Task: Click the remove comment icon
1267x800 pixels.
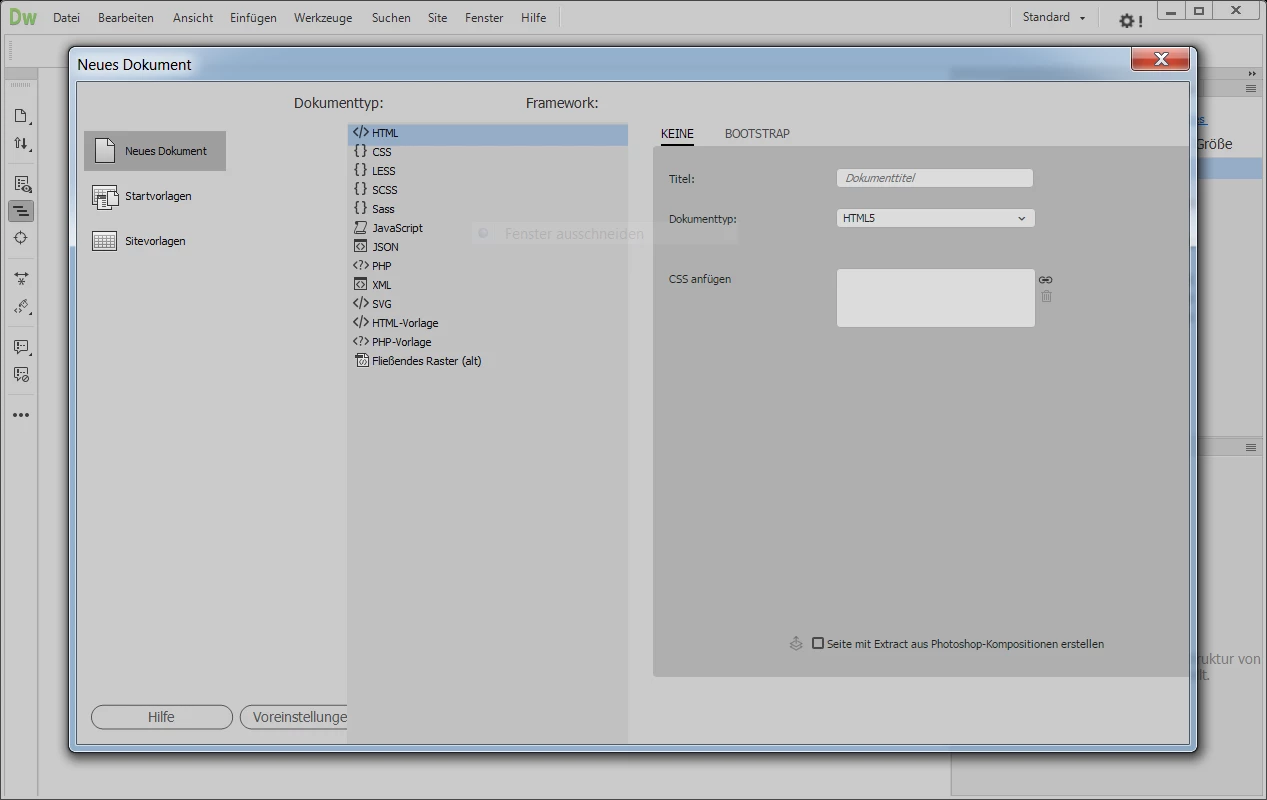Action: click(x=21, y=374)
